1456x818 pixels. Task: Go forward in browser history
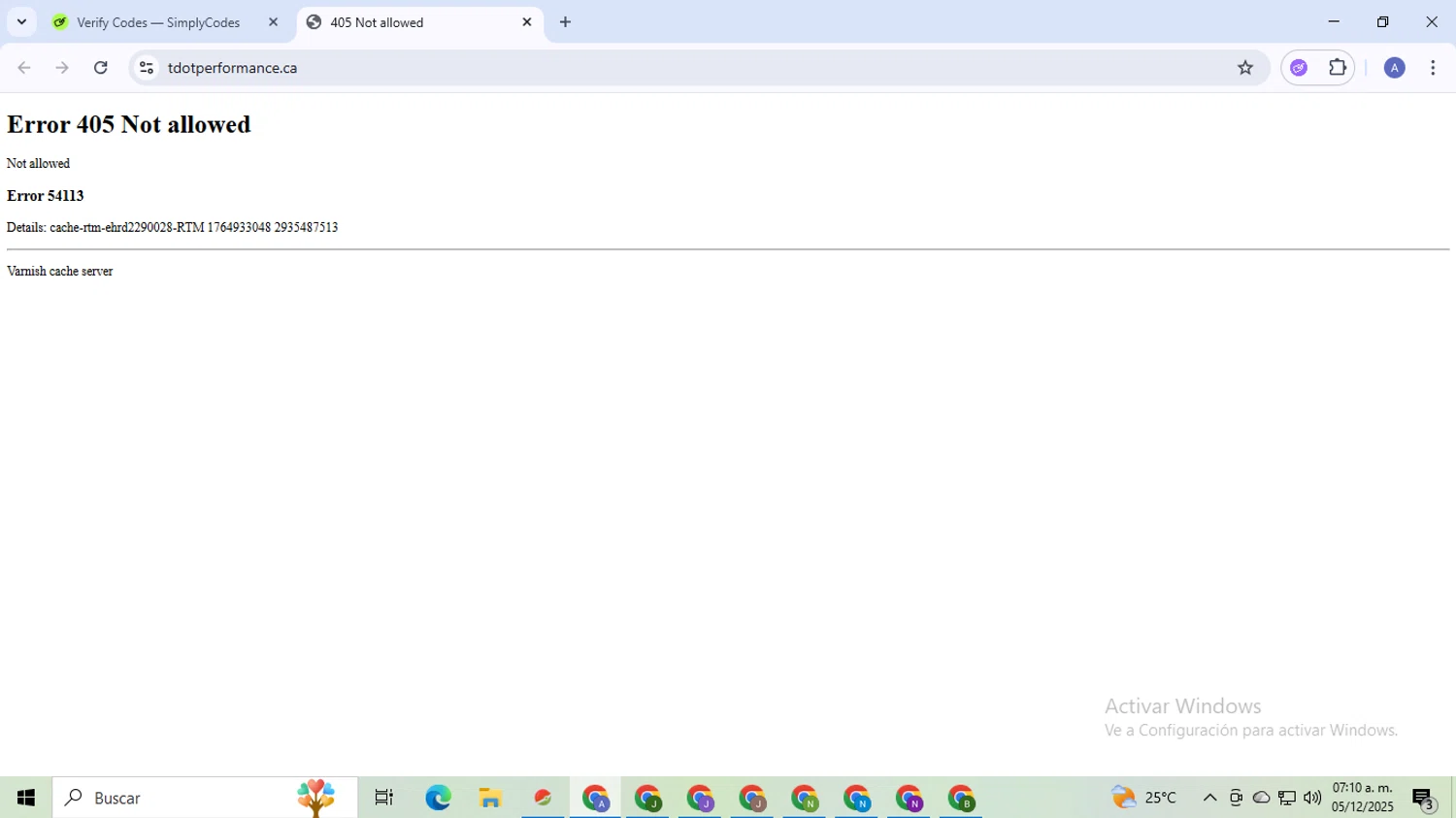click(62, 68)
